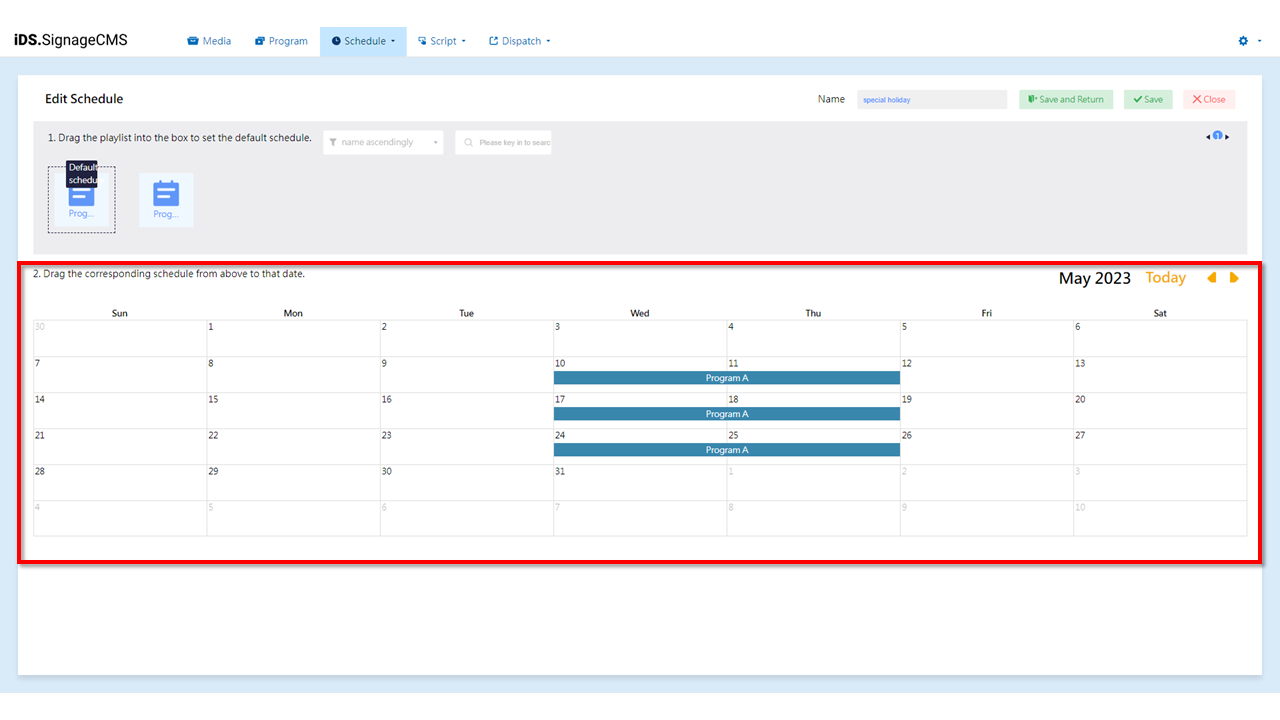This screenshot has width=1280, height=720.
Task: Click the blue page 1 indicator badge
Action: [1217, 134]
